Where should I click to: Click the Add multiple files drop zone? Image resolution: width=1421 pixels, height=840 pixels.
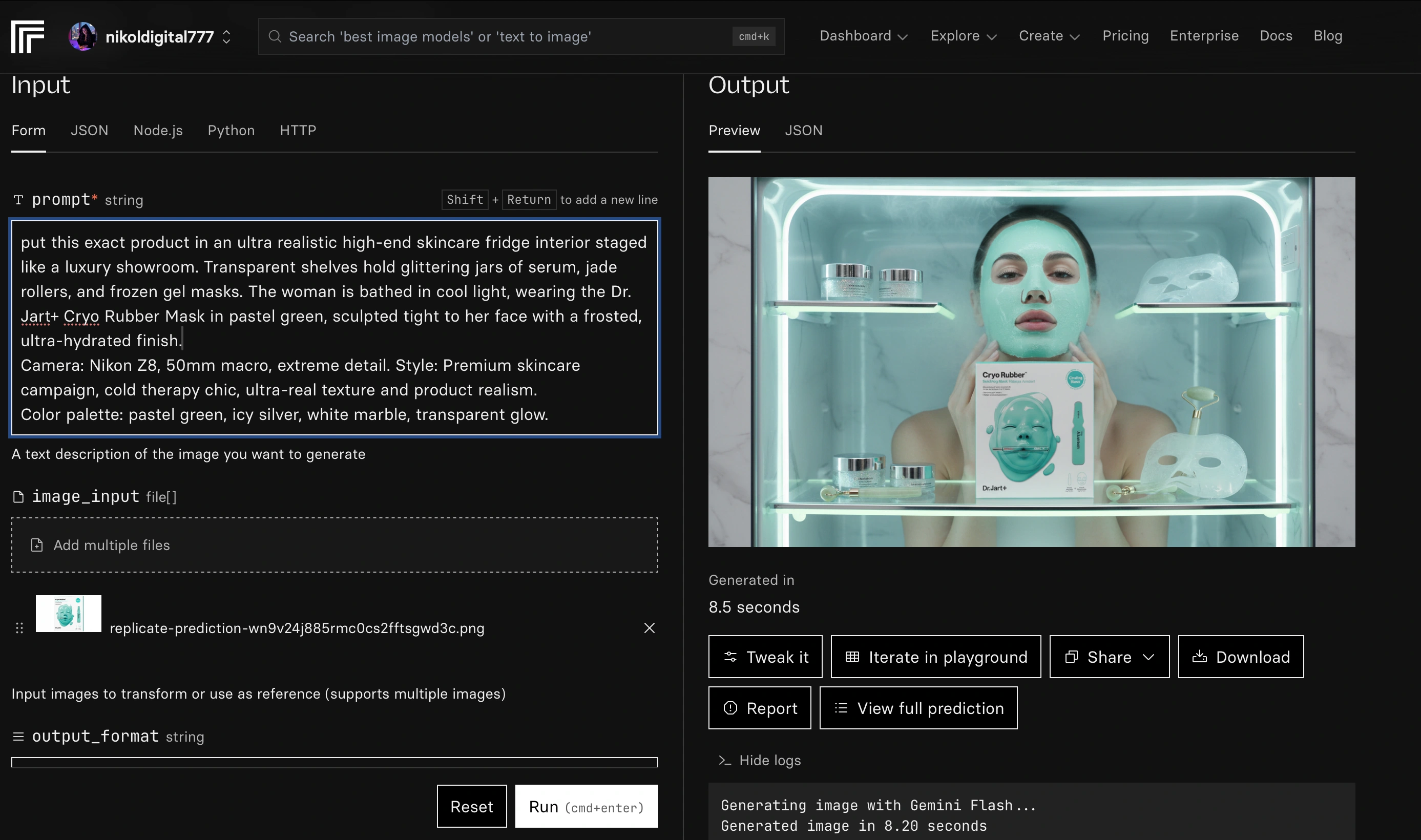click(335, 545)
